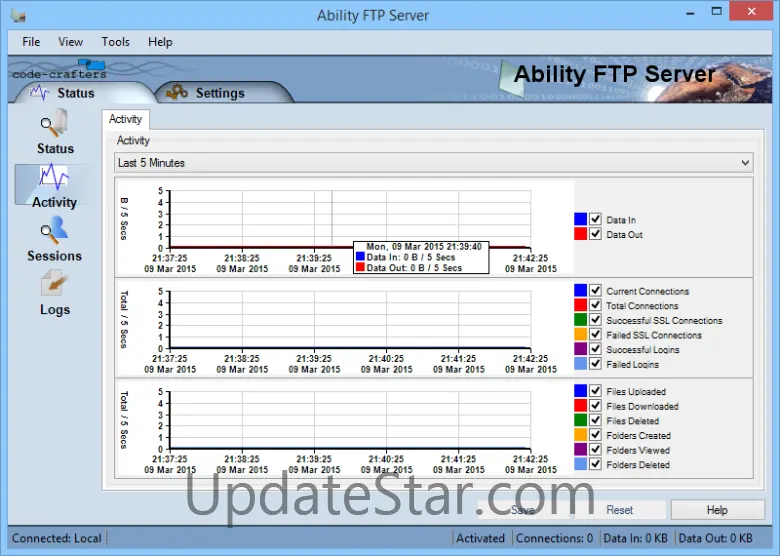Maximize the Ability FTP Server window

716,11
